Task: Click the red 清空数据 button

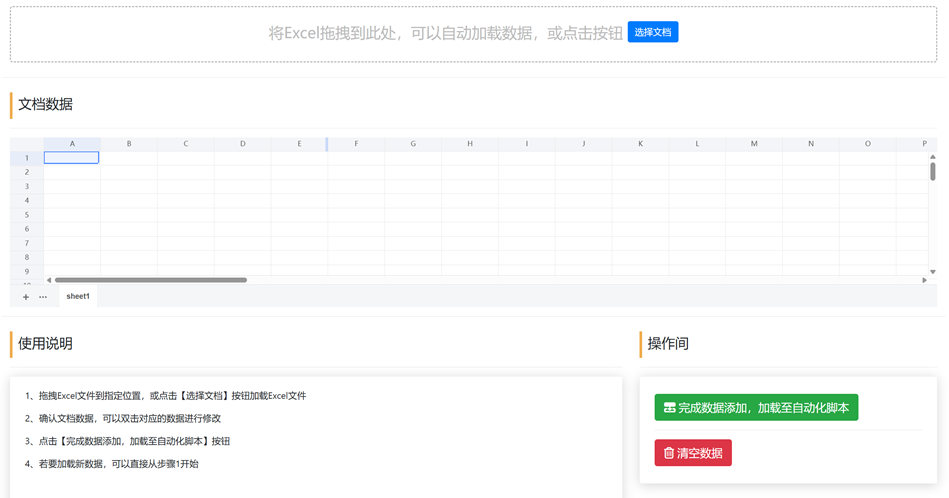Action: click(693, 453)
